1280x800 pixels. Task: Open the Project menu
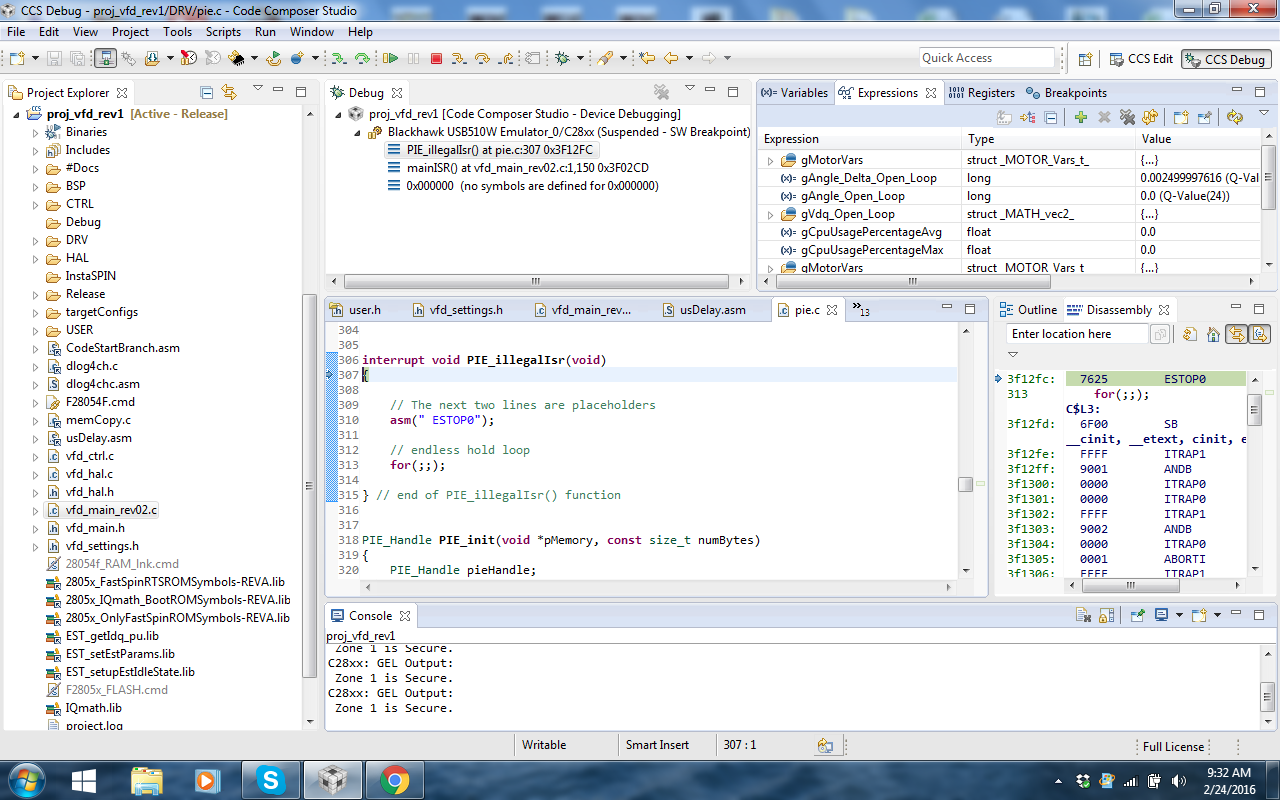tap(130, 31)
